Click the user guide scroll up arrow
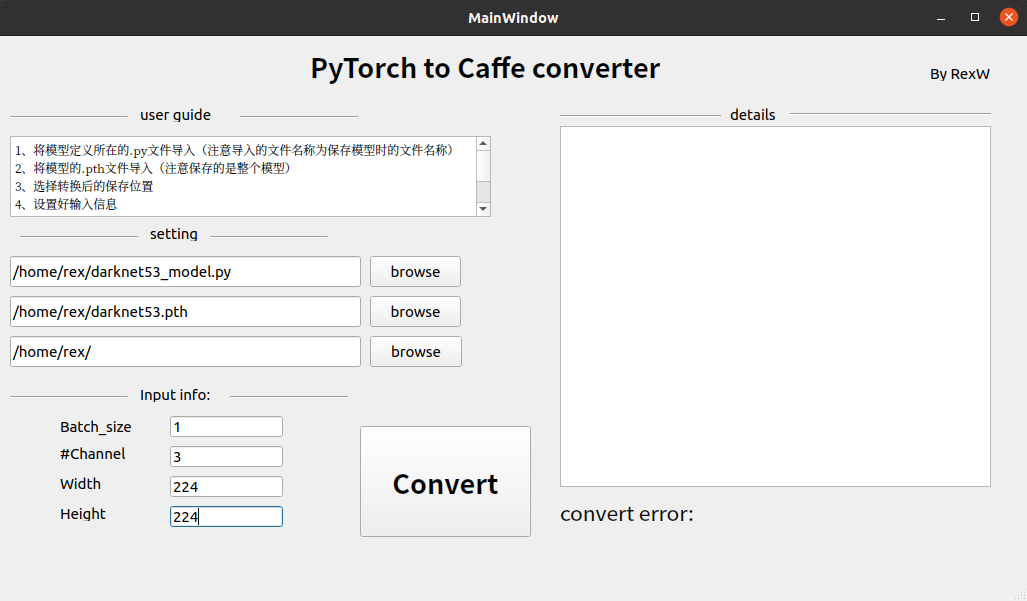The height and width of the screenshot is (601, 1027). click(483, 143)
